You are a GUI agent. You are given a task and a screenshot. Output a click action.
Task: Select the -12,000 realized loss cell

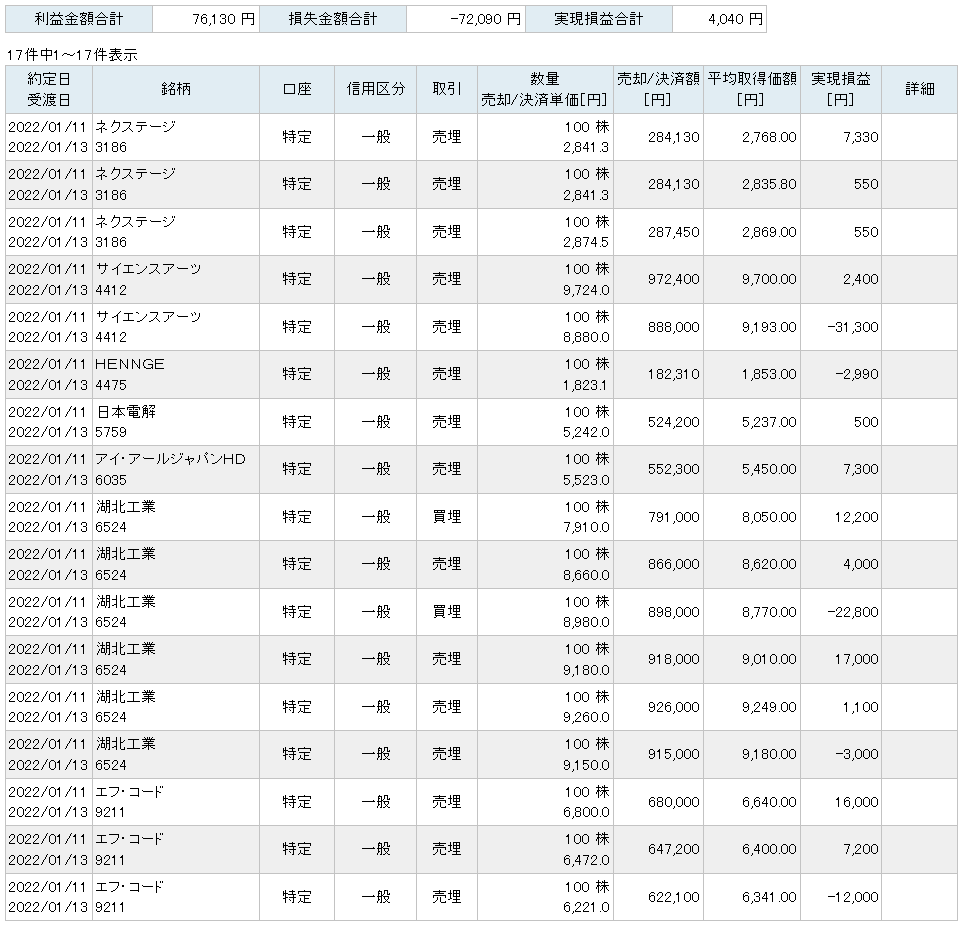point(841,897)
